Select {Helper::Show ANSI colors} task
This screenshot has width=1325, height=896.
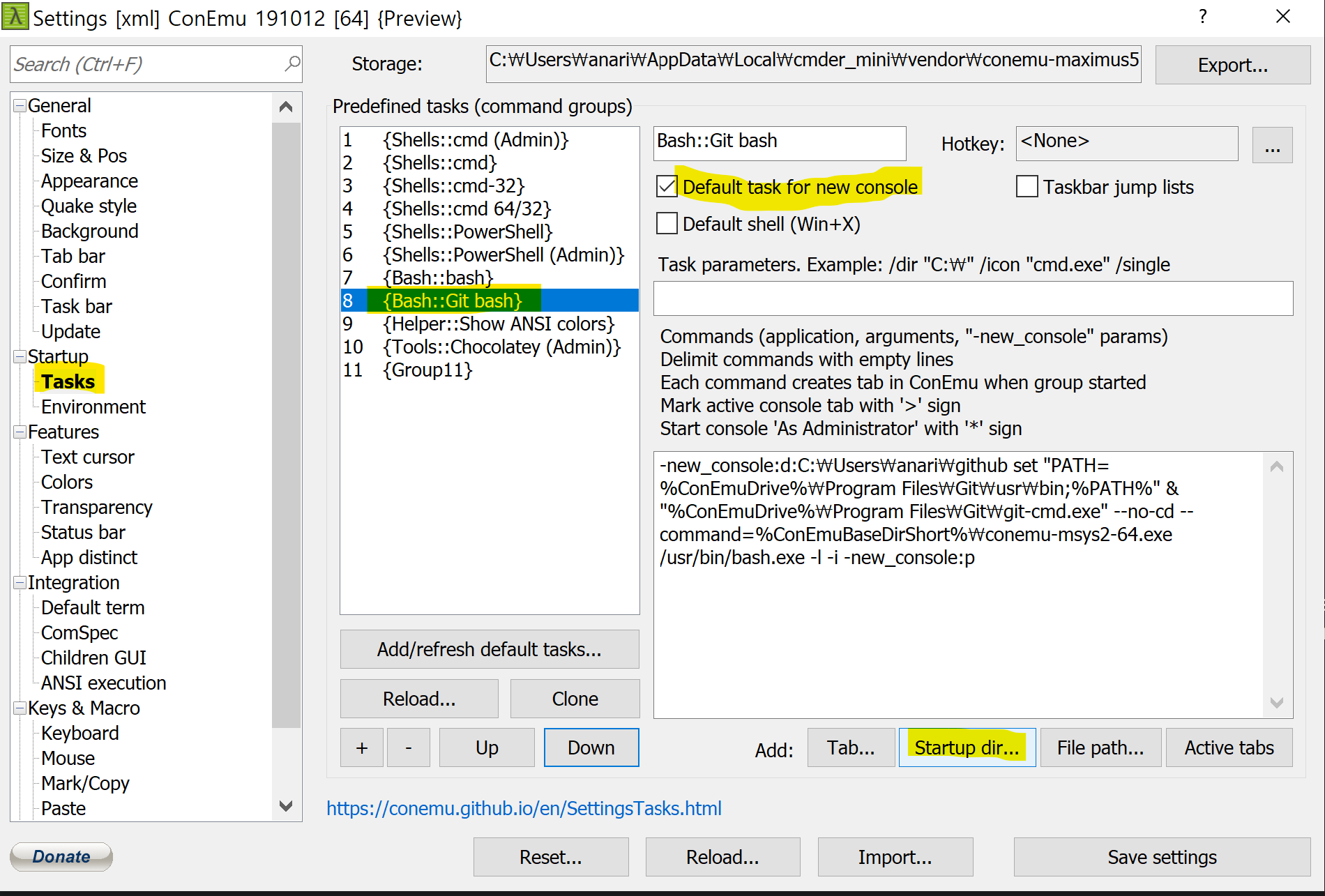(490, 324)
